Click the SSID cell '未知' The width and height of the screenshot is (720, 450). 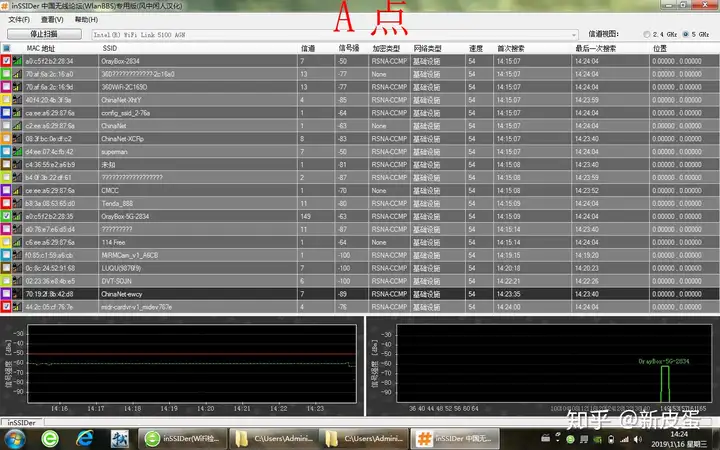pos(108,164)
